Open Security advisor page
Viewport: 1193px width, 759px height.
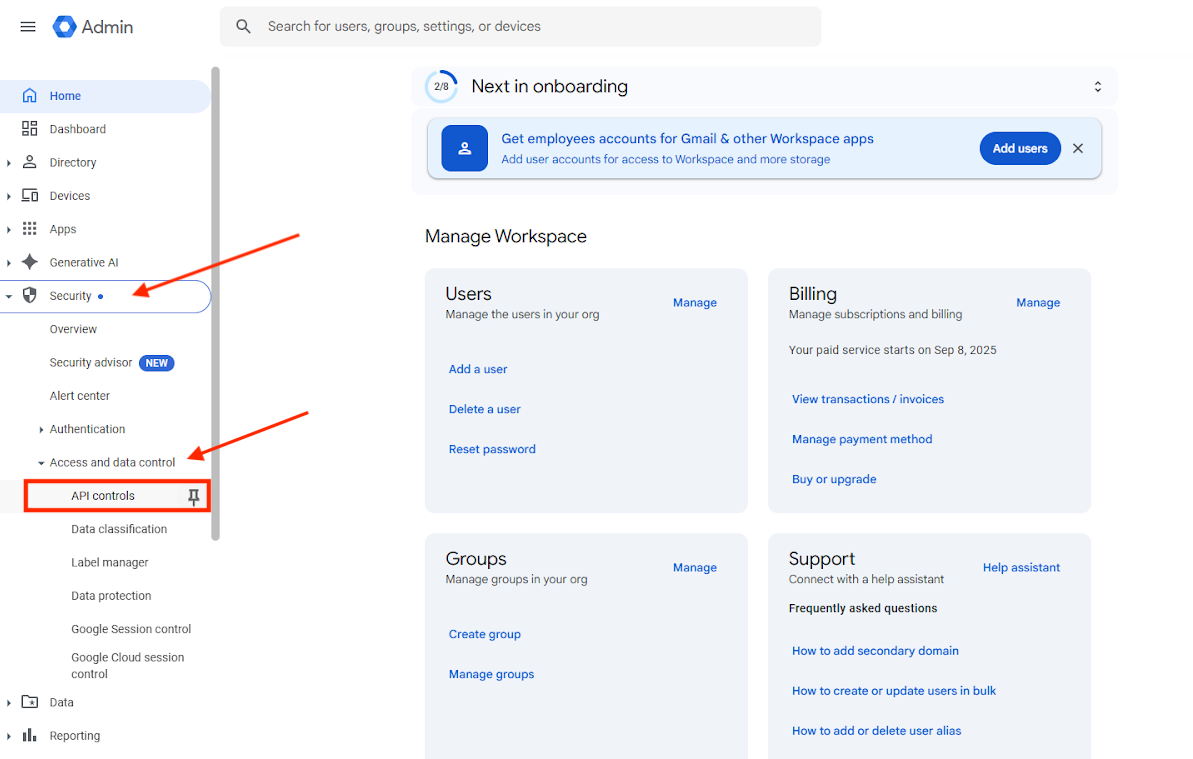tap(91, 363)
